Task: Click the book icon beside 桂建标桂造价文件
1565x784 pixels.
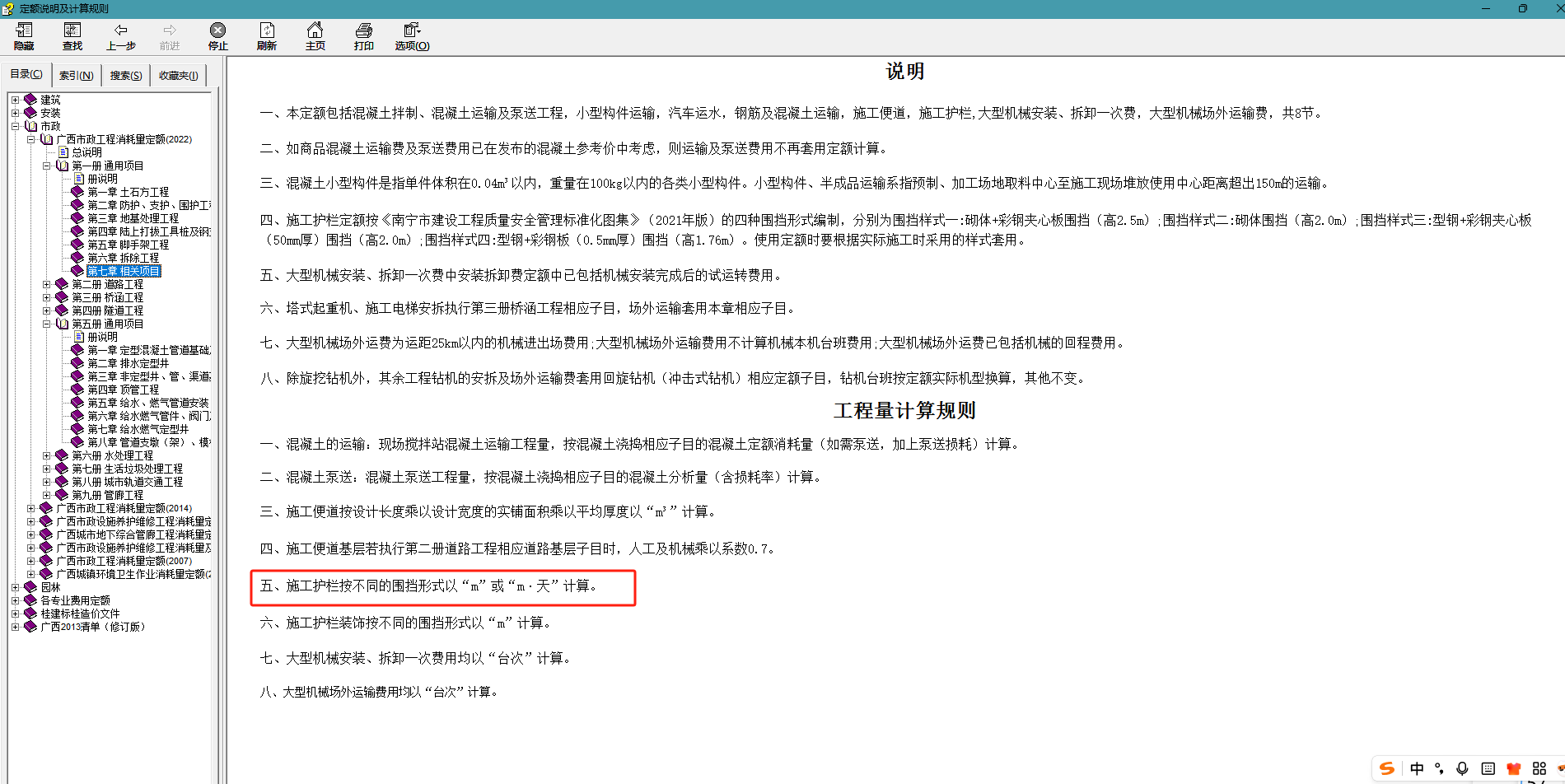Action: (x=30, y=614)
